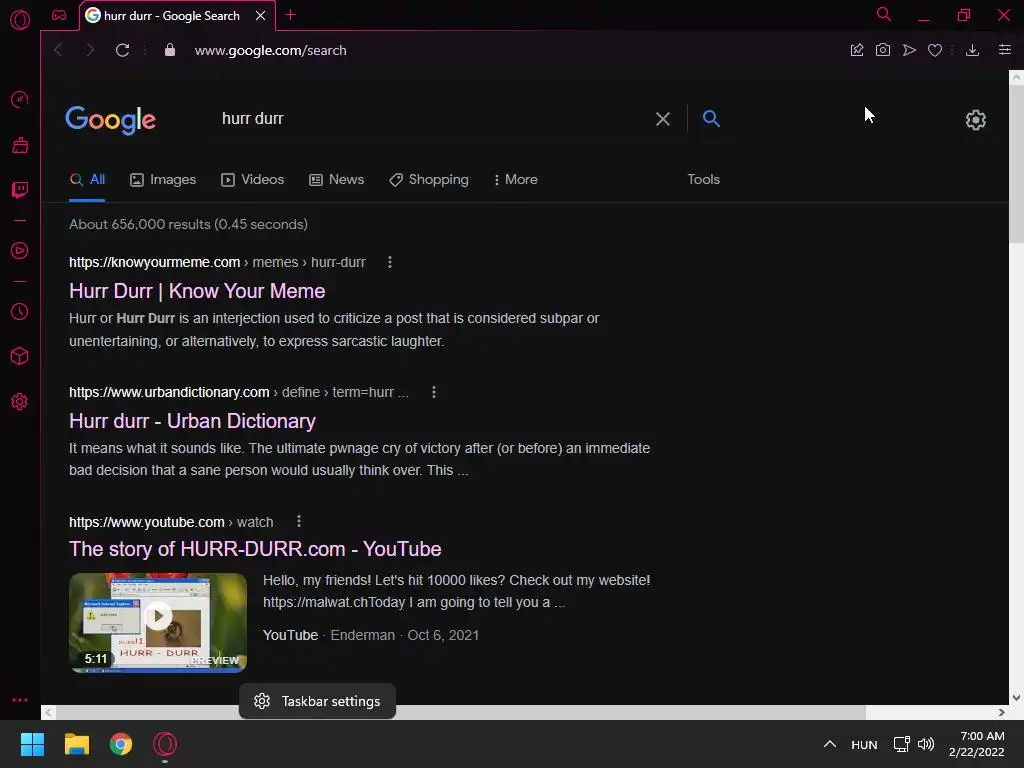Switch HUN keyboard language indicator
The image size is (1024, 768).
coord(864,744)
